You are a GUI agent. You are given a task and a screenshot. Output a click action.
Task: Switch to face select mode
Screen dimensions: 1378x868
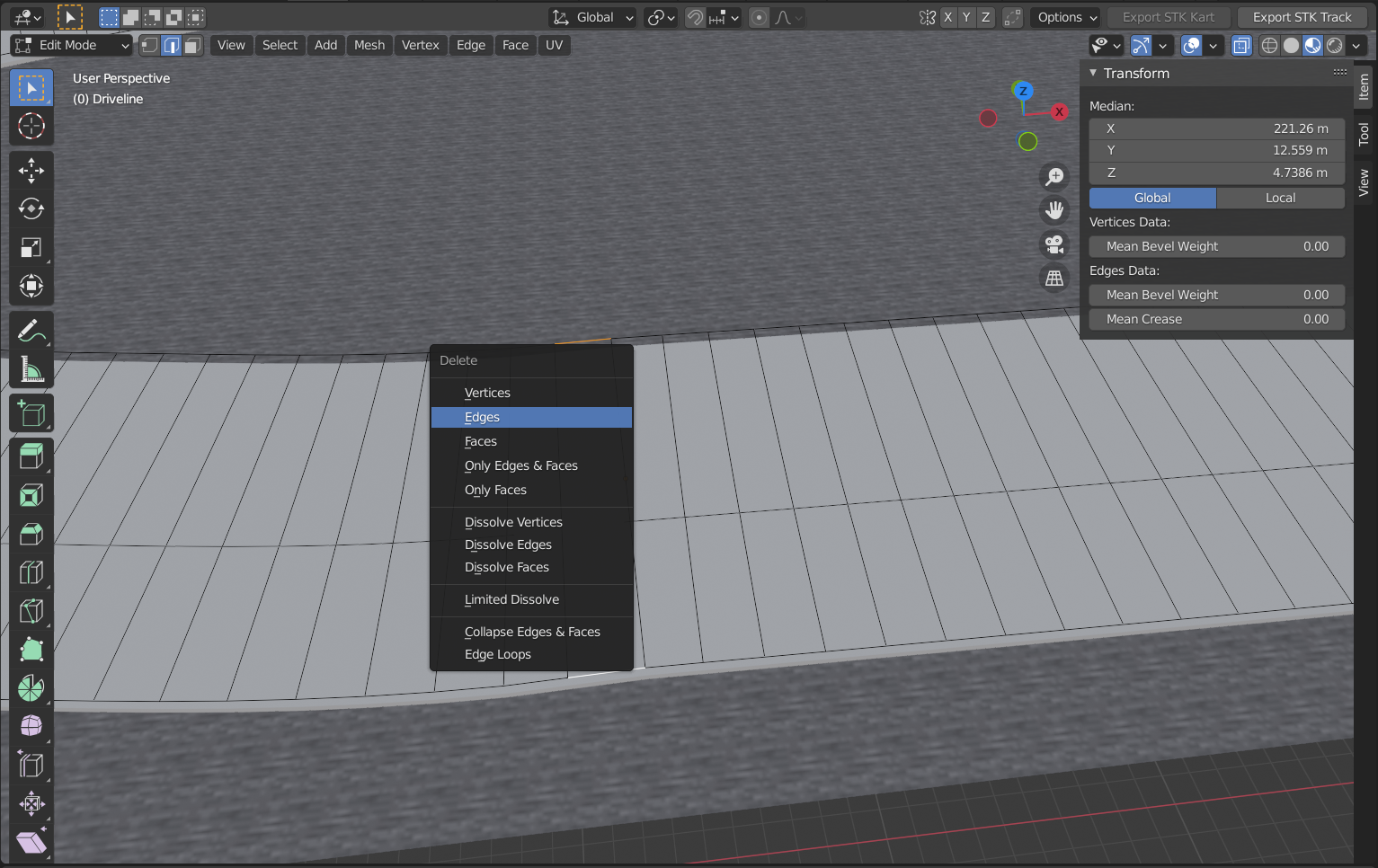point(192,45)
